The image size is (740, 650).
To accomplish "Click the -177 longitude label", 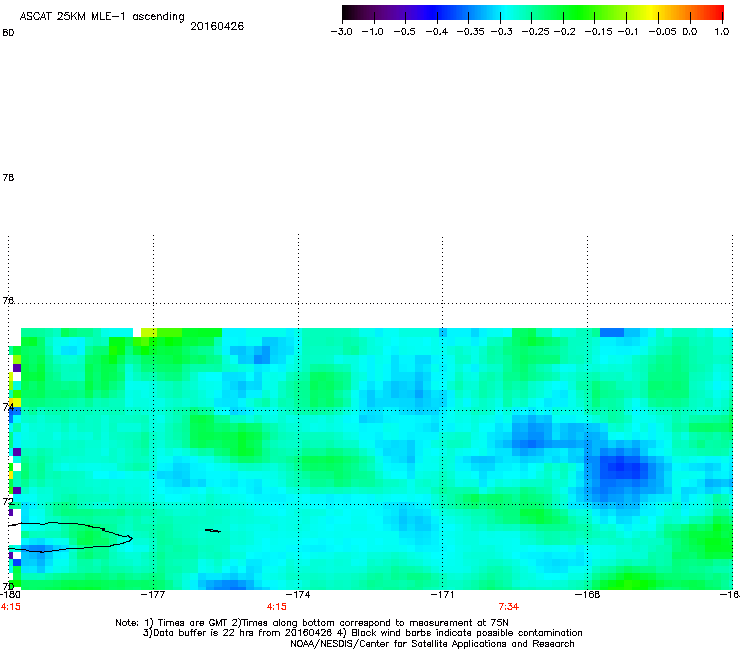I will [153, 594].
